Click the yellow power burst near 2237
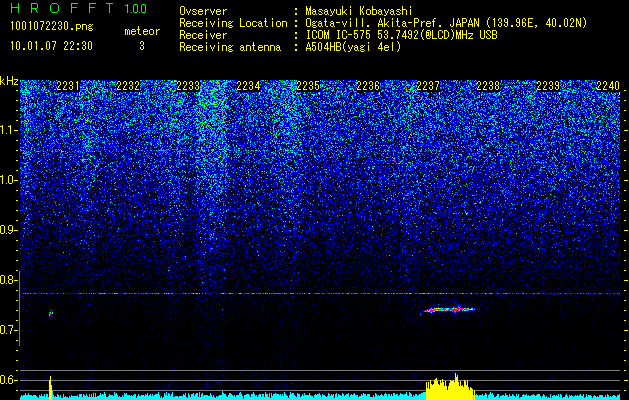The width and height of the screenshot is (629, 400). pyautogui.click(x=450, y=387)
